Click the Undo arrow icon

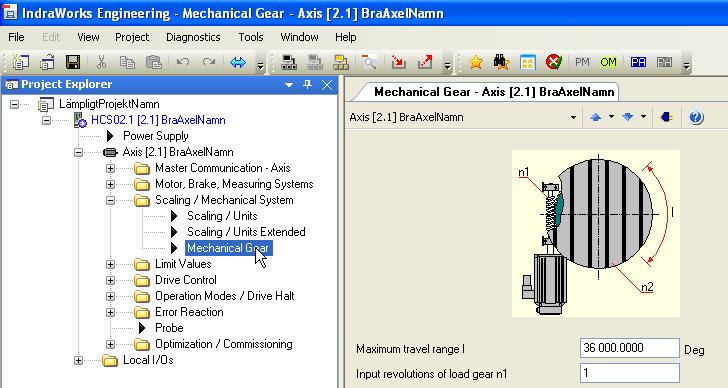tap(183, 62)
